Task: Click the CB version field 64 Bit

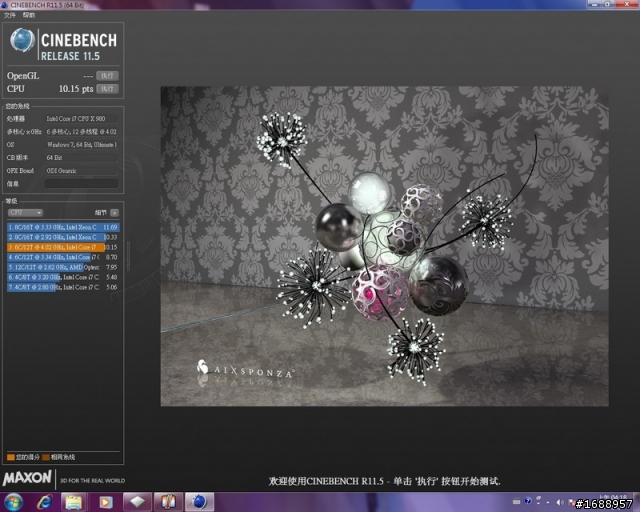Action: coord(82,157)
